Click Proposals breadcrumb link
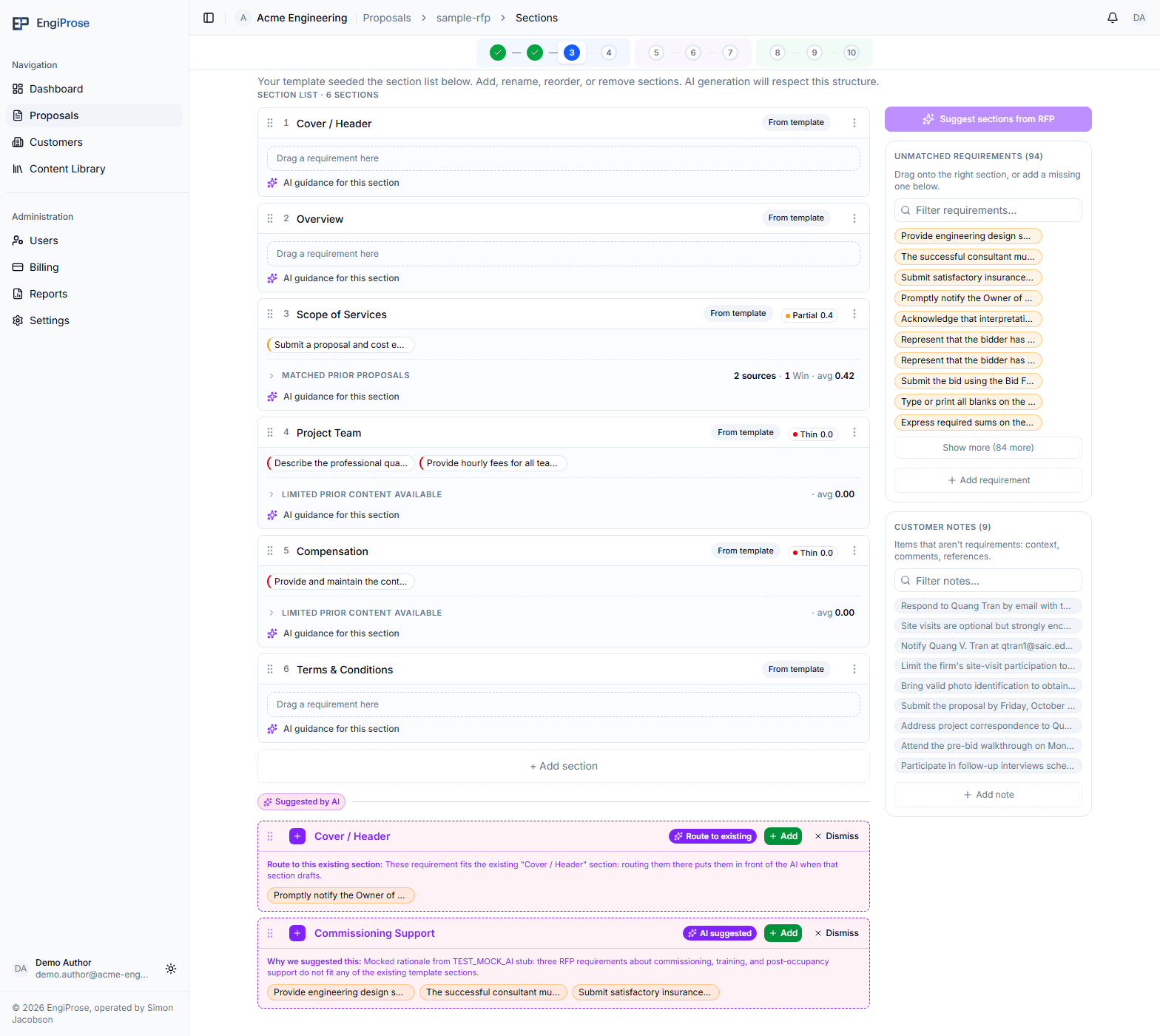Image resolution: width=1160 pixels, height=1036 pixels. (x=387, y=18)
